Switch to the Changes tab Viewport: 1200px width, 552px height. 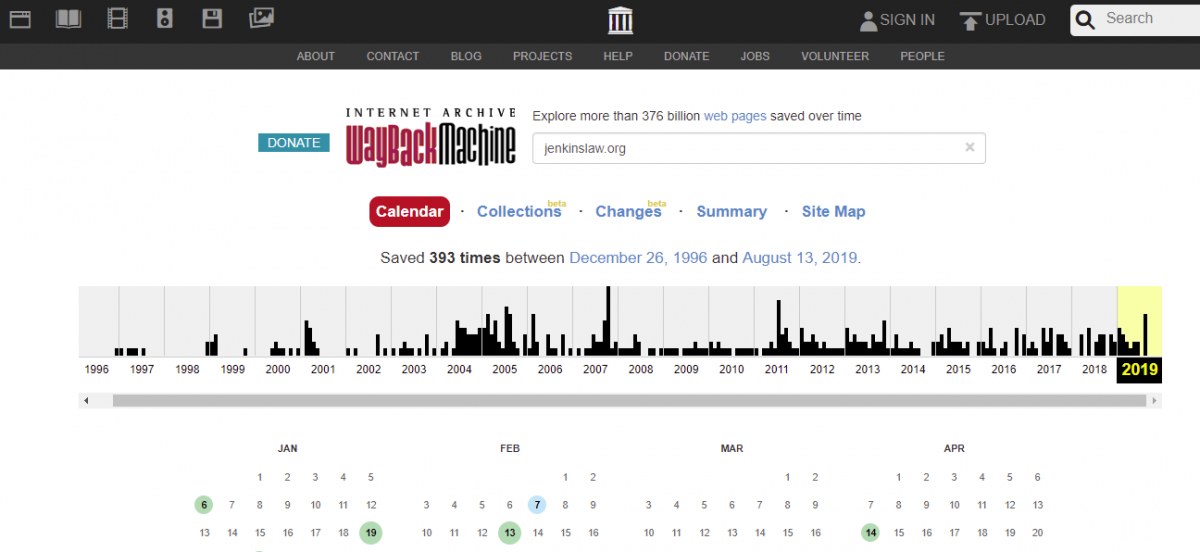click(x=628, y=211)
